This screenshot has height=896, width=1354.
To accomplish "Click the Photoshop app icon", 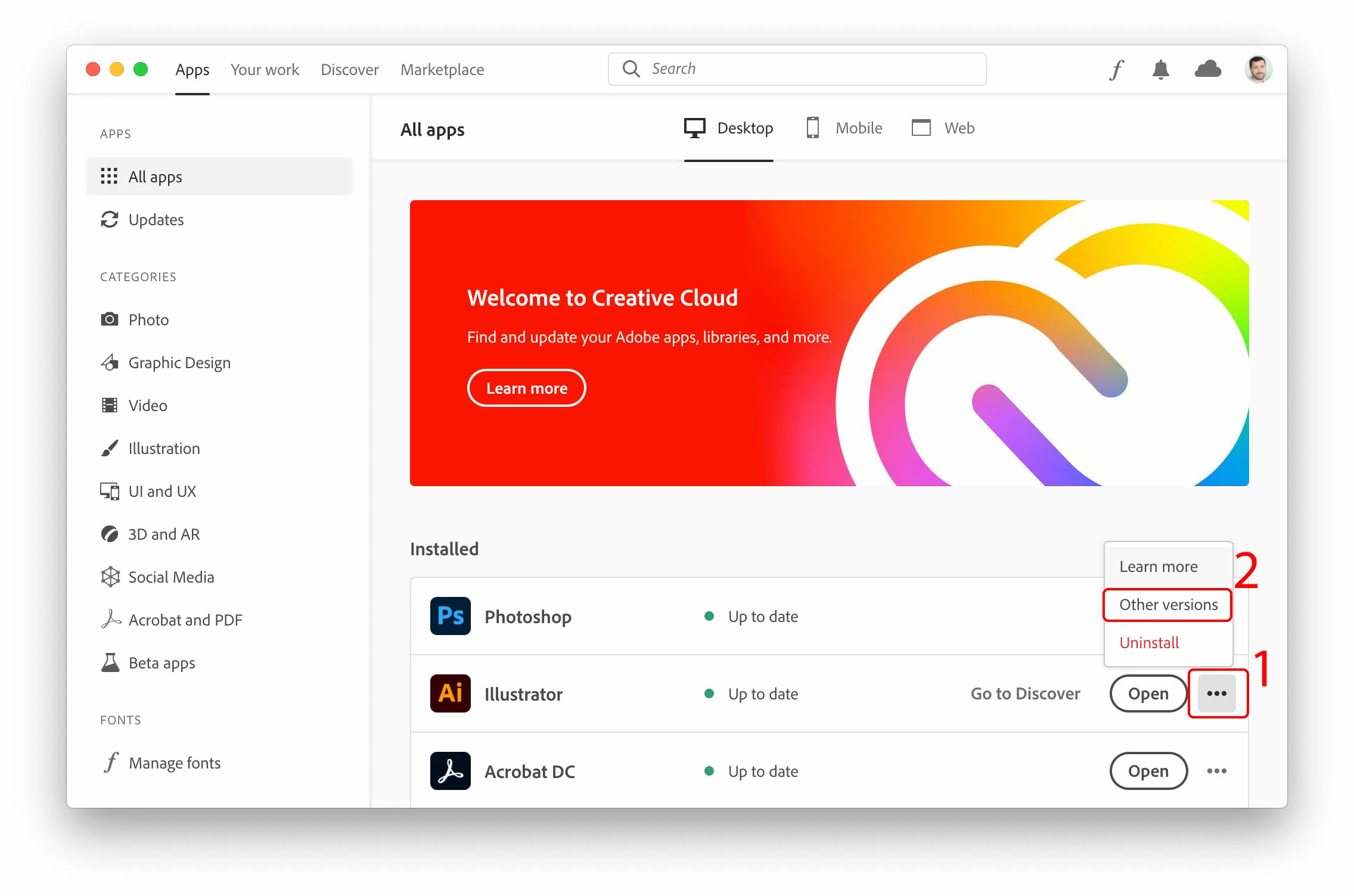I will (451, 616).
